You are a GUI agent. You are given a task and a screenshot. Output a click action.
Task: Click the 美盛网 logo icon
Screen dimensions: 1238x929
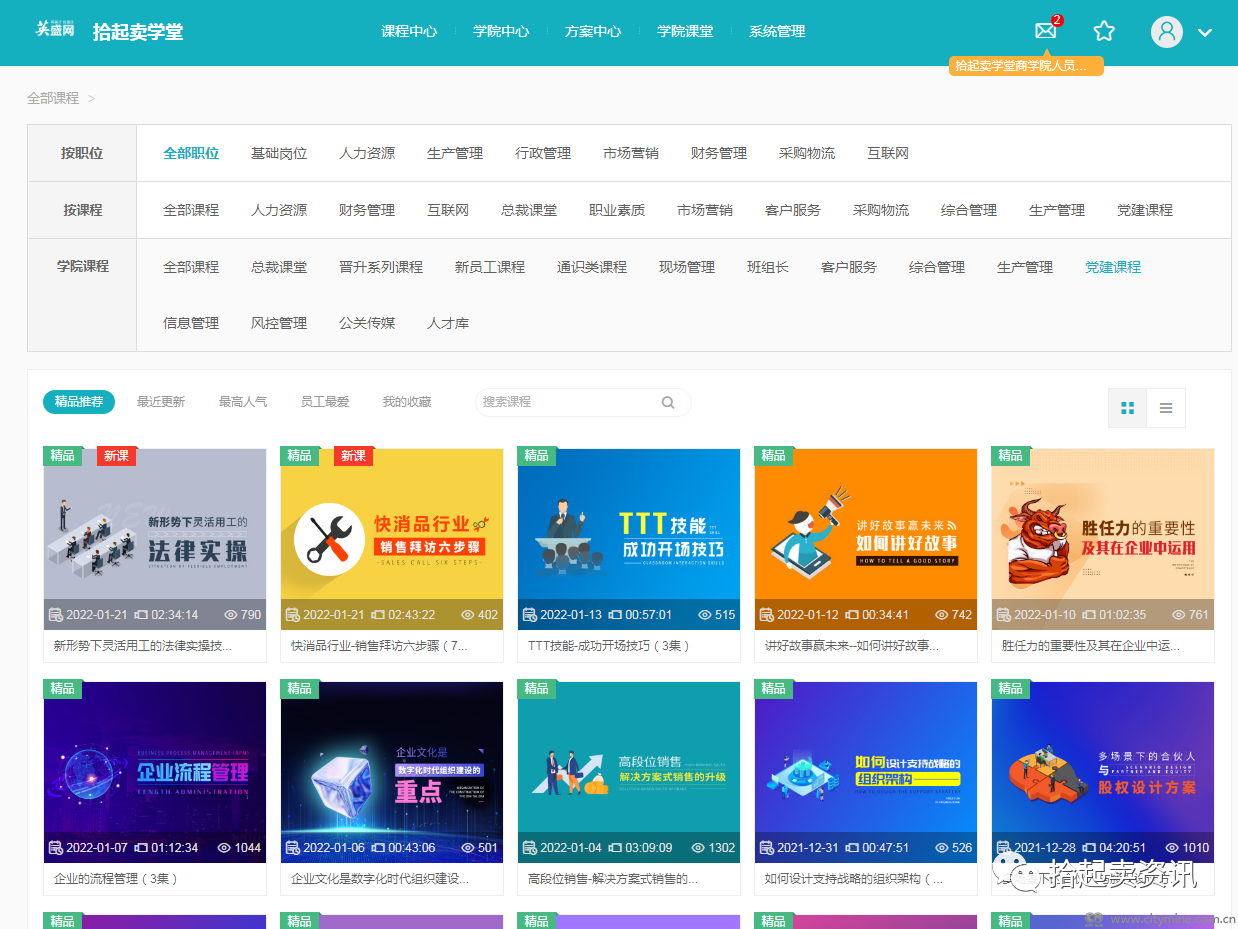(x=55, y=29)
